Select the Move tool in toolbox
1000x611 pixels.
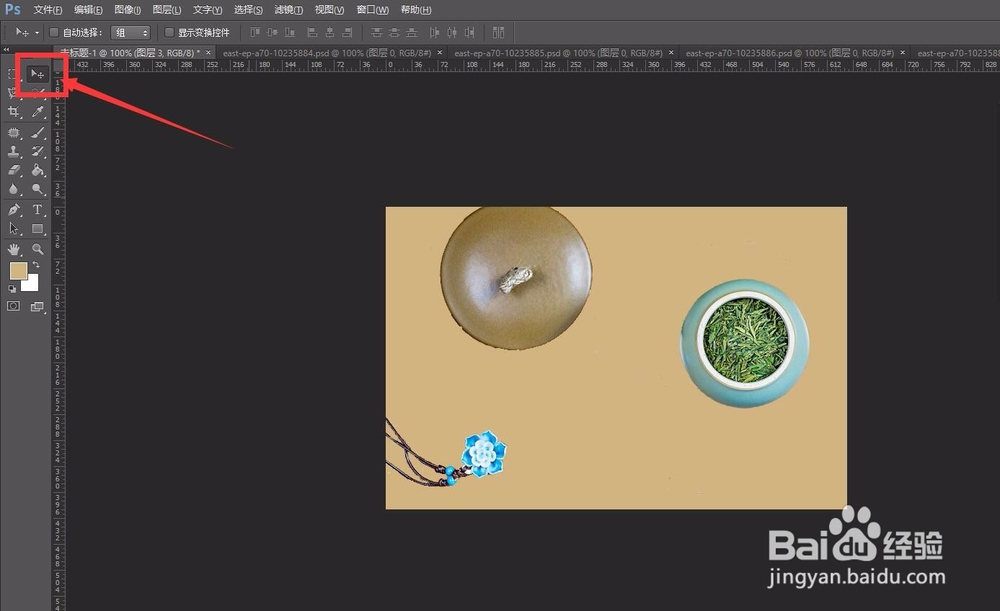pos(38,74)
